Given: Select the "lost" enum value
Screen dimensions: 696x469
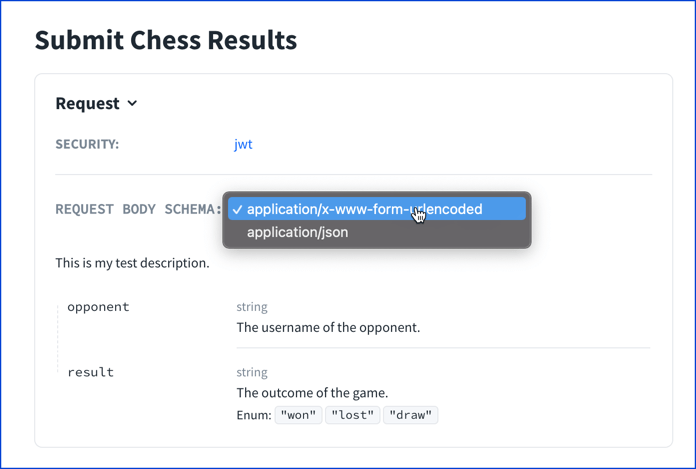Looking at the screenshot, I should pyautogui.click(x=352, y=415).
